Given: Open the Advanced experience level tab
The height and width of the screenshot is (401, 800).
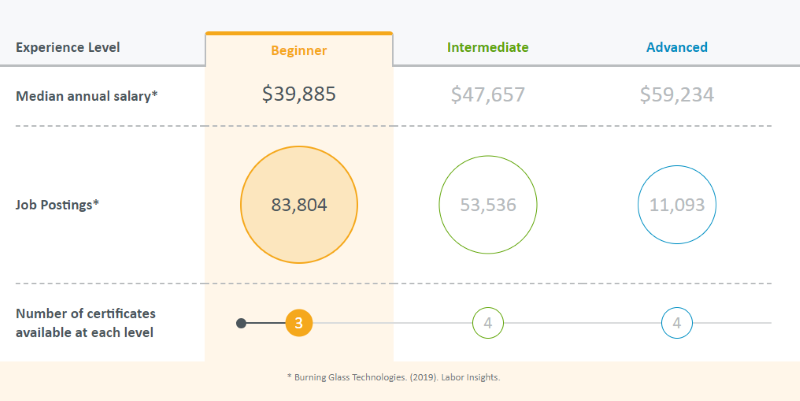Looking at the screenshot, I should click(x=677, y=47).
